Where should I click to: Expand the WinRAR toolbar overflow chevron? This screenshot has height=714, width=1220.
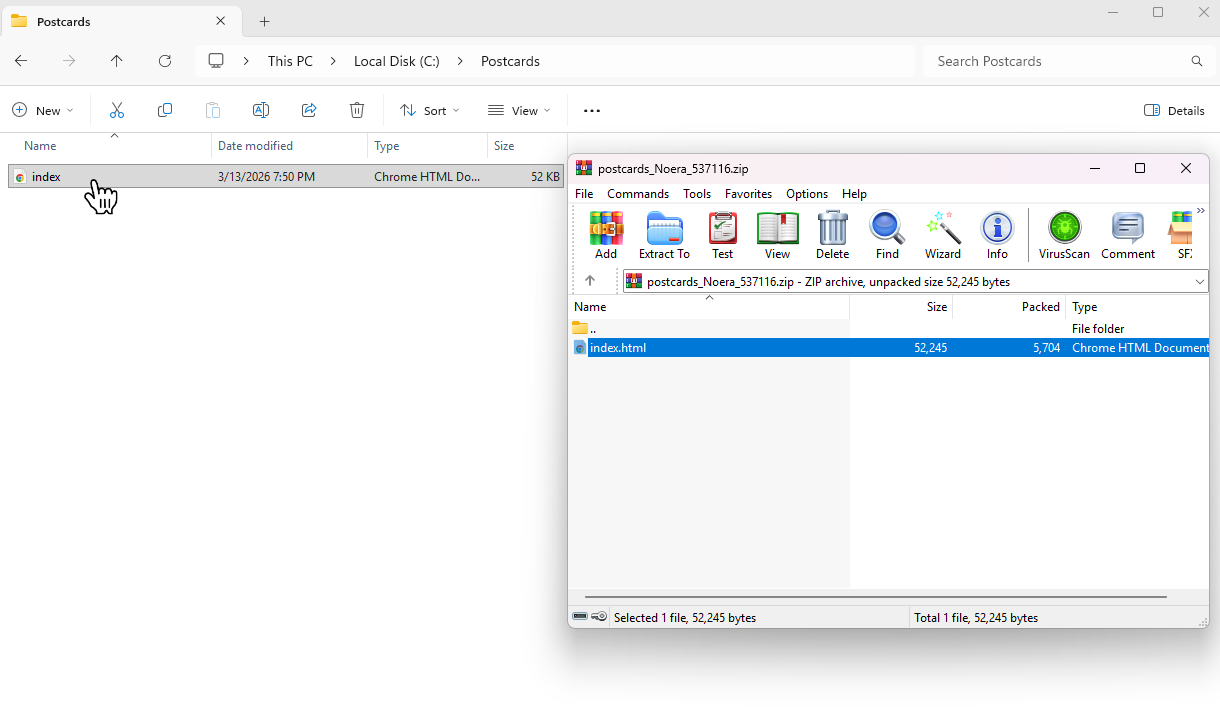point(1200,212)
